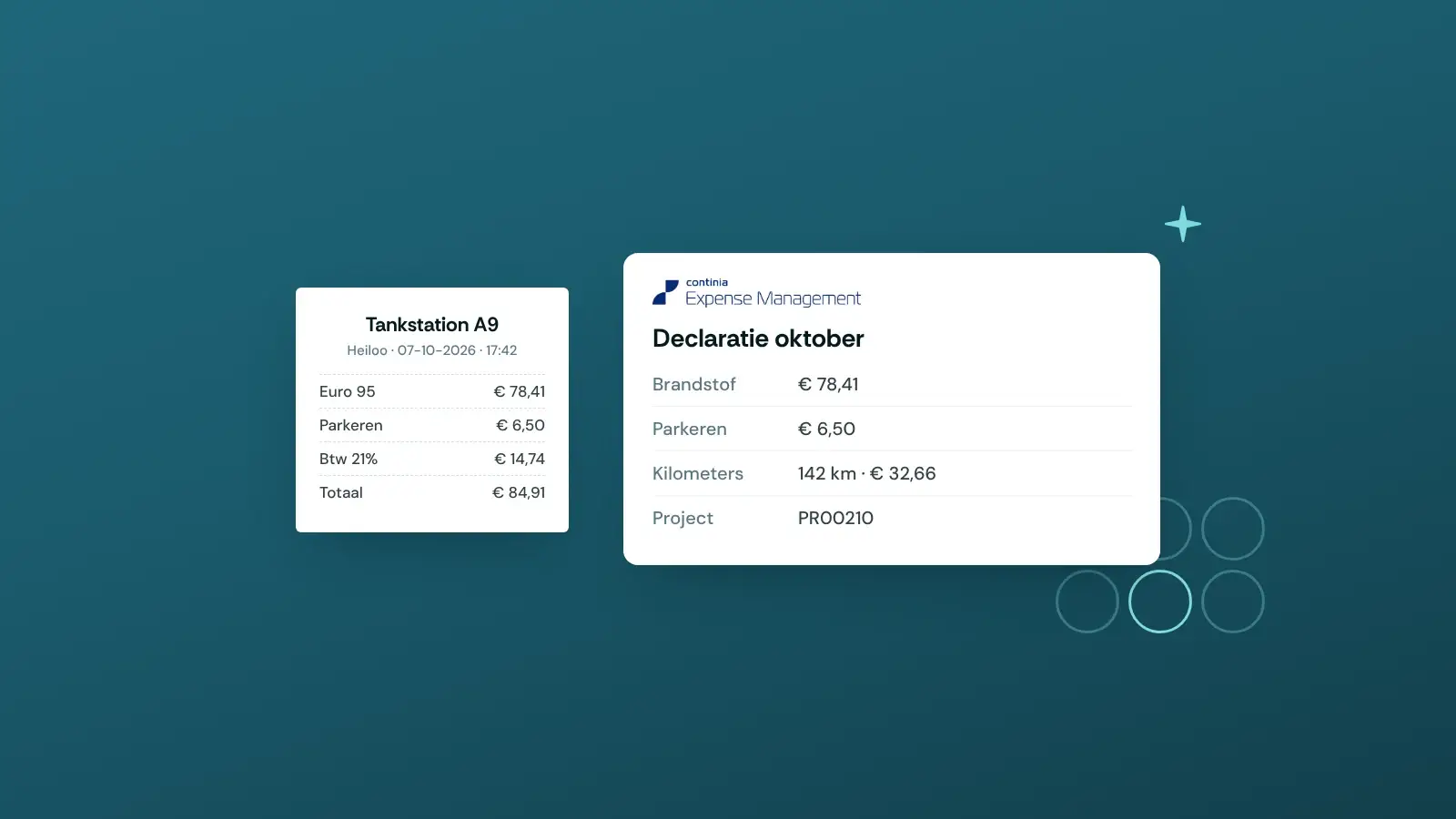Select the "Project" label
Viewport: 1456px width, 819px height.
682,518
